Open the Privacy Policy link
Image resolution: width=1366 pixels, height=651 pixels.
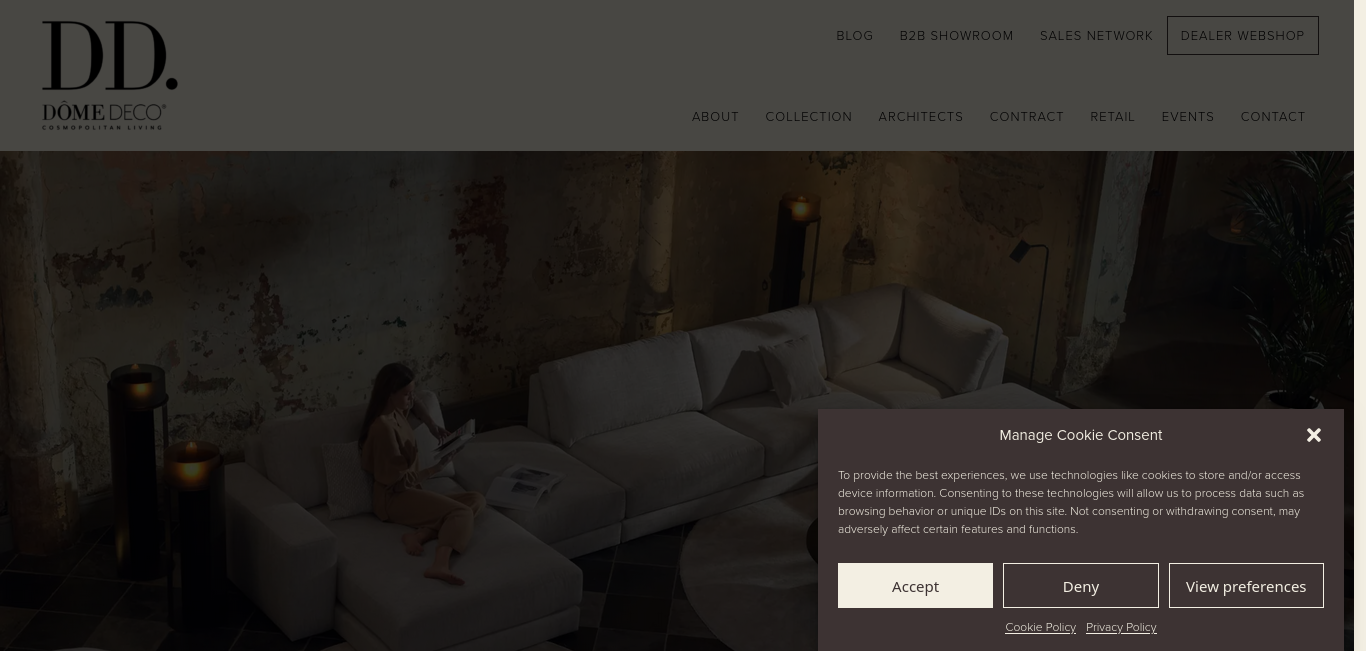(x=1121, y=627)
